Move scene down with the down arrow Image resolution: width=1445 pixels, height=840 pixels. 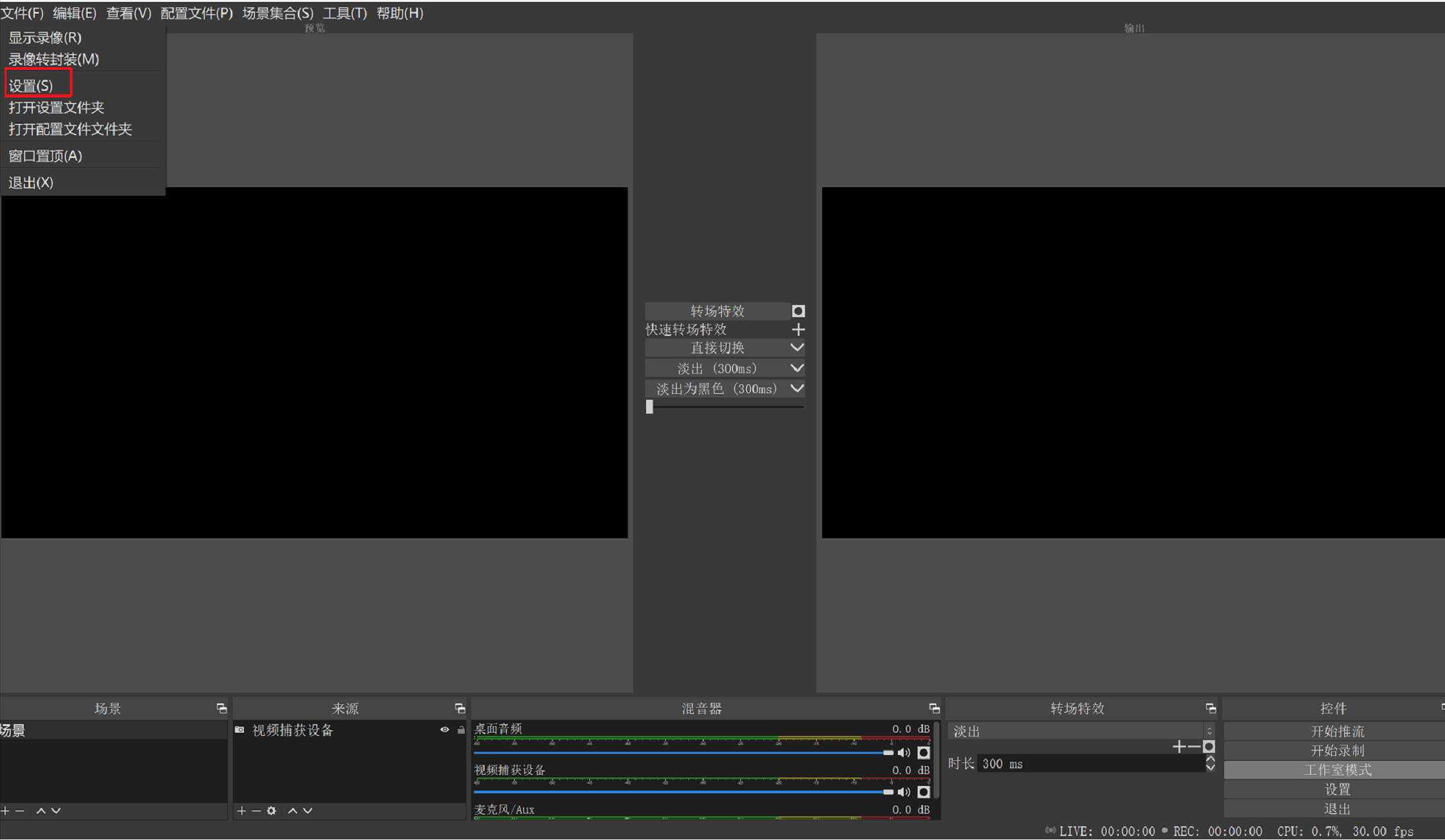click(56, 810)
